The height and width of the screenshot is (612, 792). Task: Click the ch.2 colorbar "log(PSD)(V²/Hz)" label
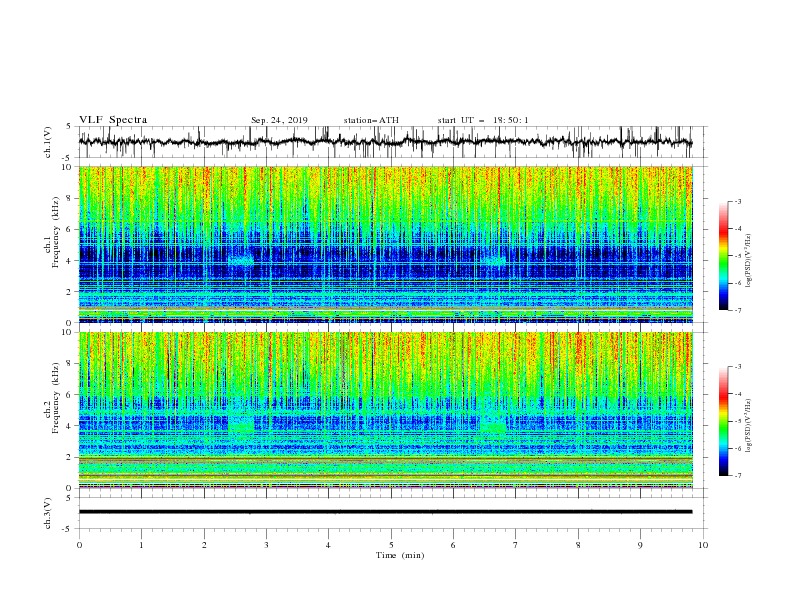748,426
